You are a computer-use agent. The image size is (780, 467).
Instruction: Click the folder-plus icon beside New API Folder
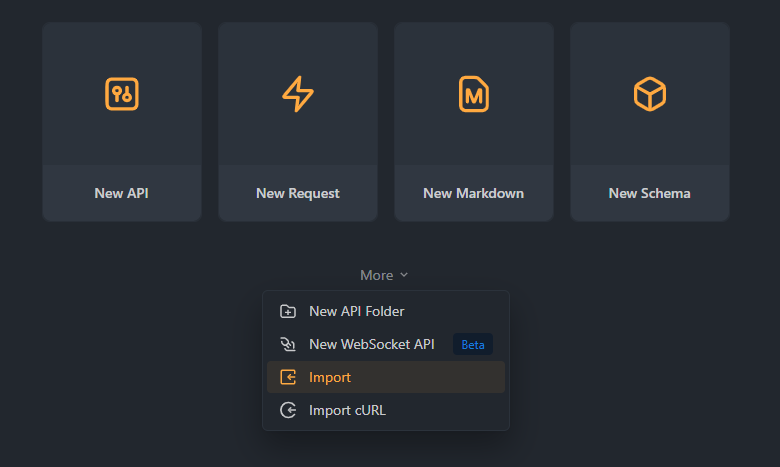click(288, 311)
